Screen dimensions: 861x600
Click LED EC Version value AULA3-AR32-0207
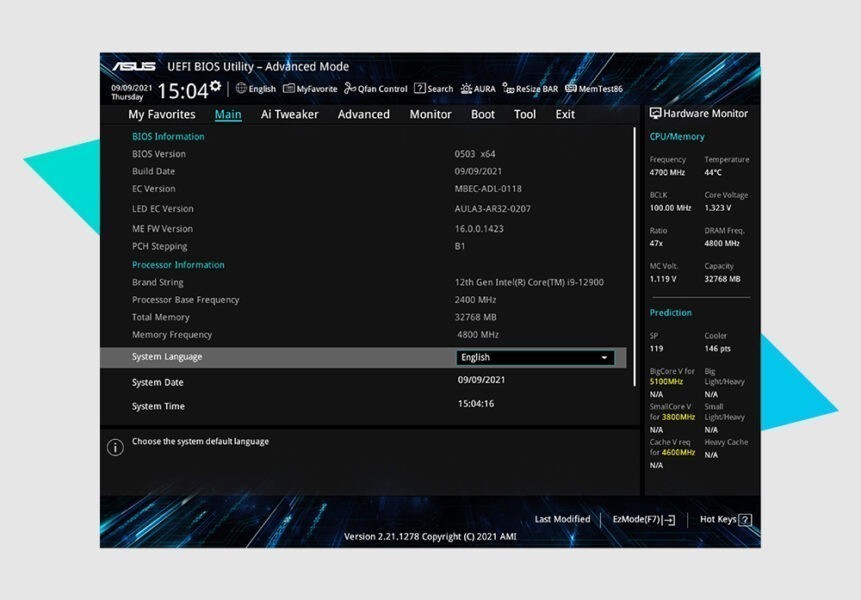493,209
